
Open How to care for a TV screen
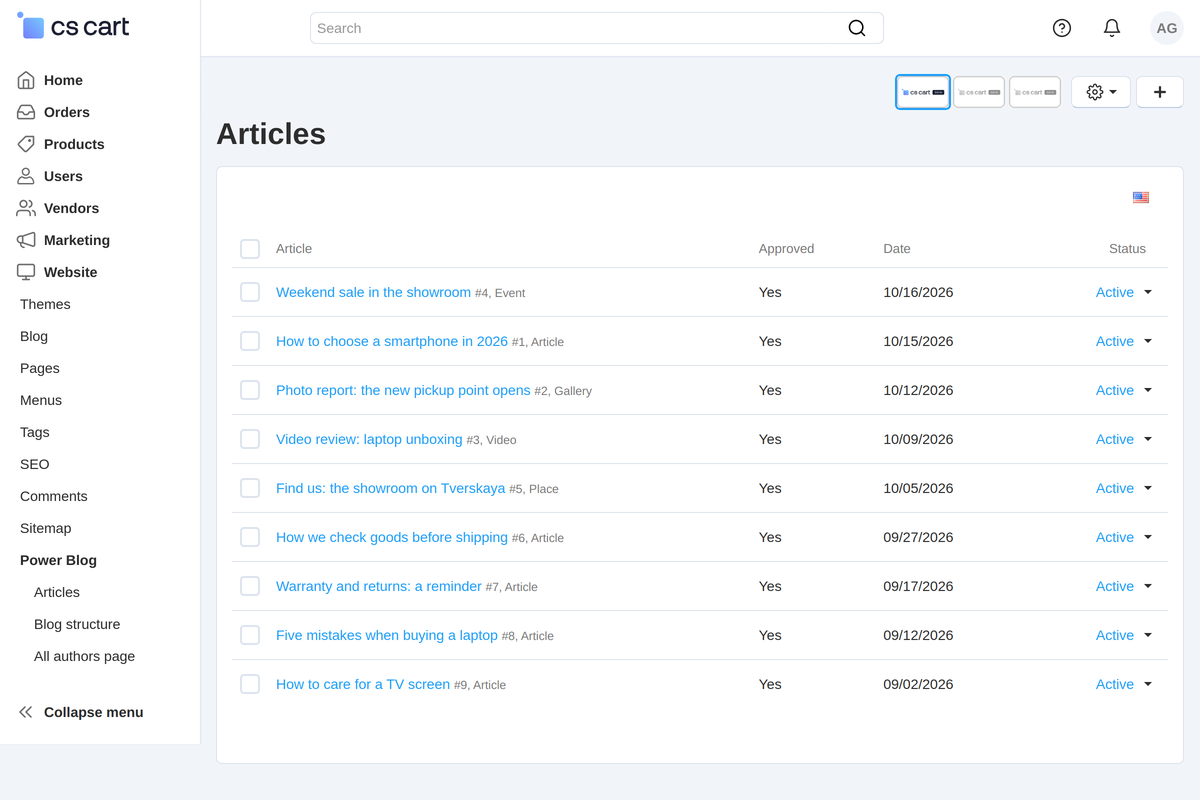[x=363, y=684]
